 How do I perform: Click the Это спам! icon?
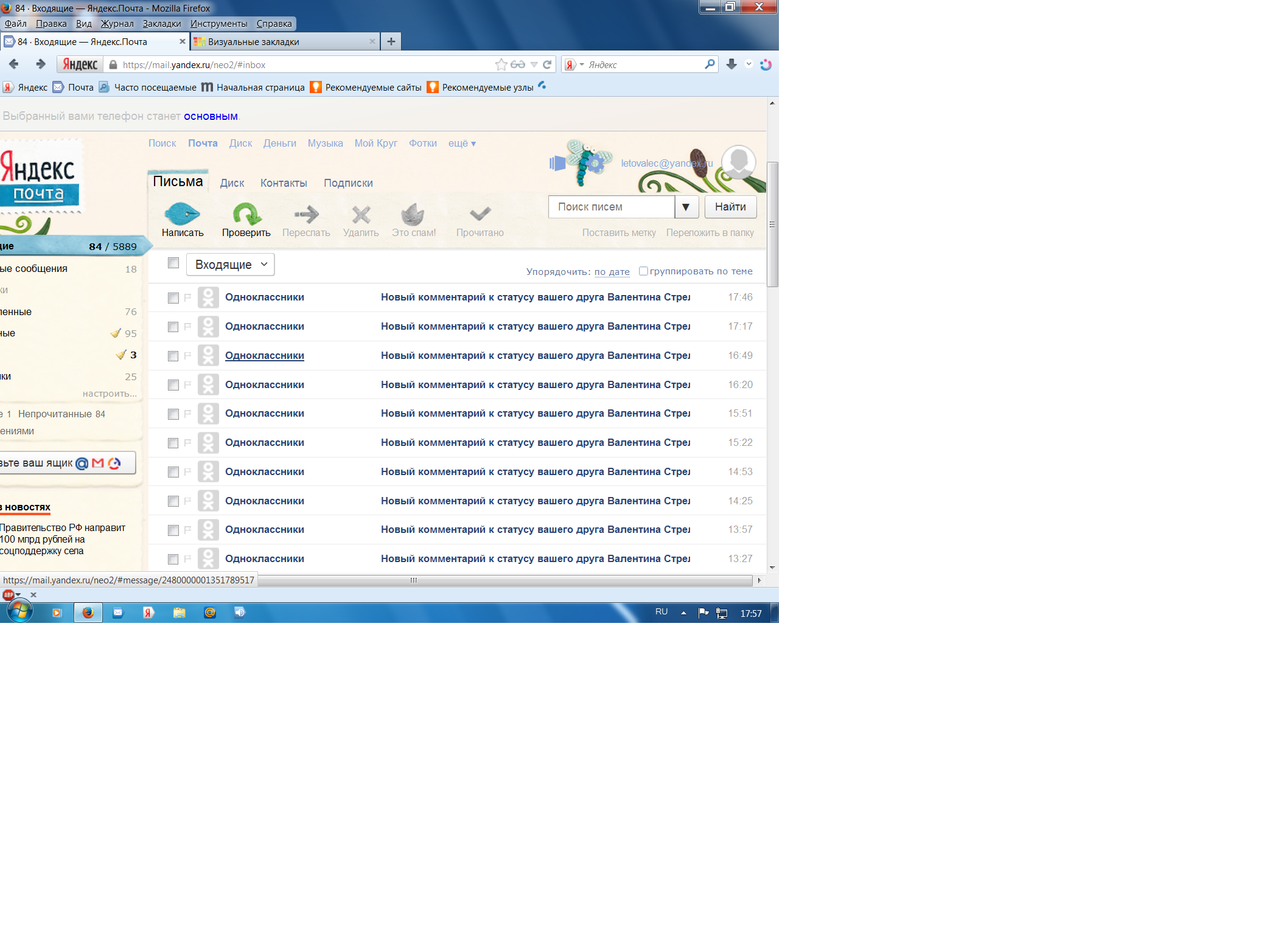[413, 215]
